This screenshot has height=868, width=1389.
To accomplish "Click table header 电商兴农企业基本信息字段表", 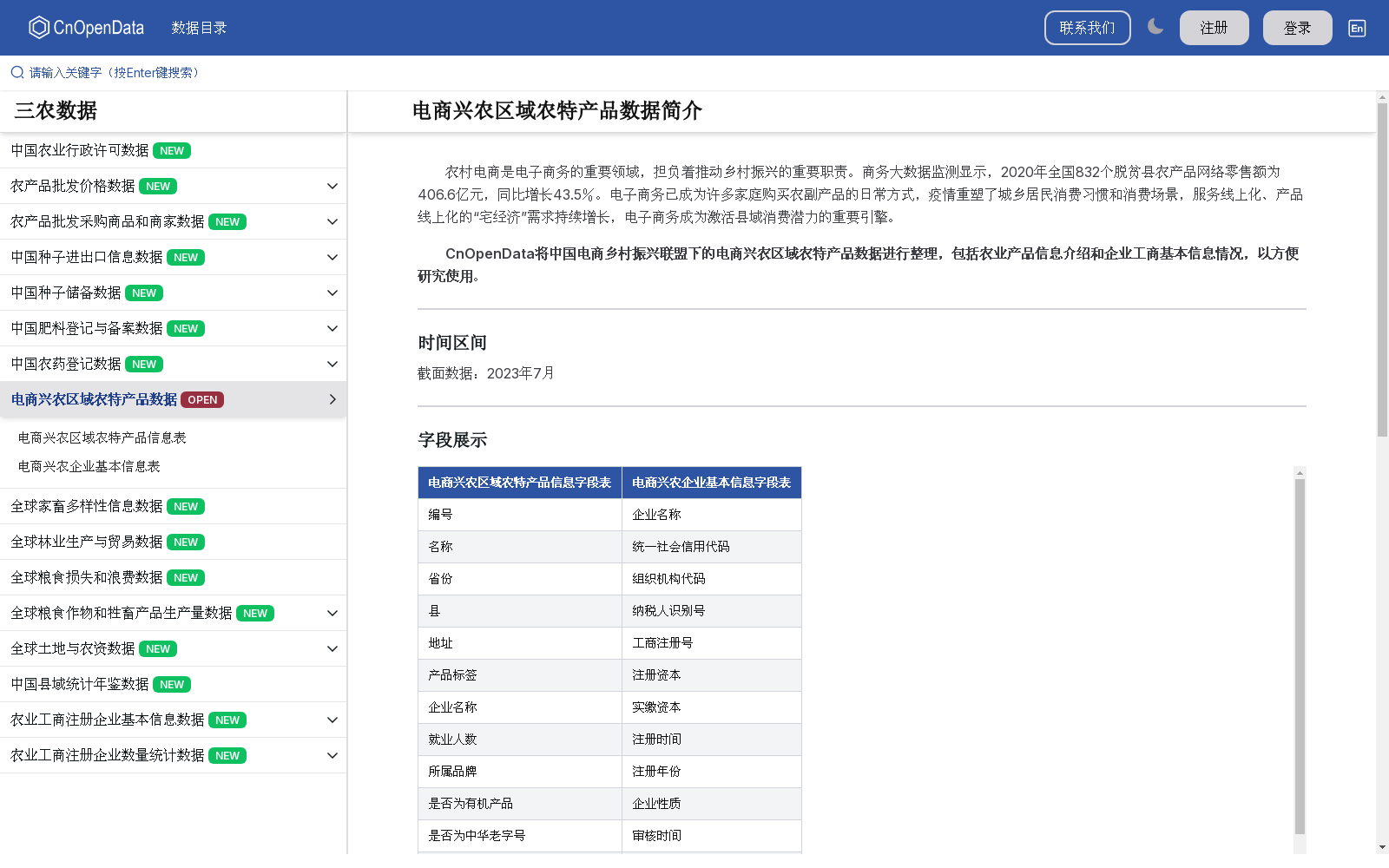I will pyautogui.click(x=711, y=482).
